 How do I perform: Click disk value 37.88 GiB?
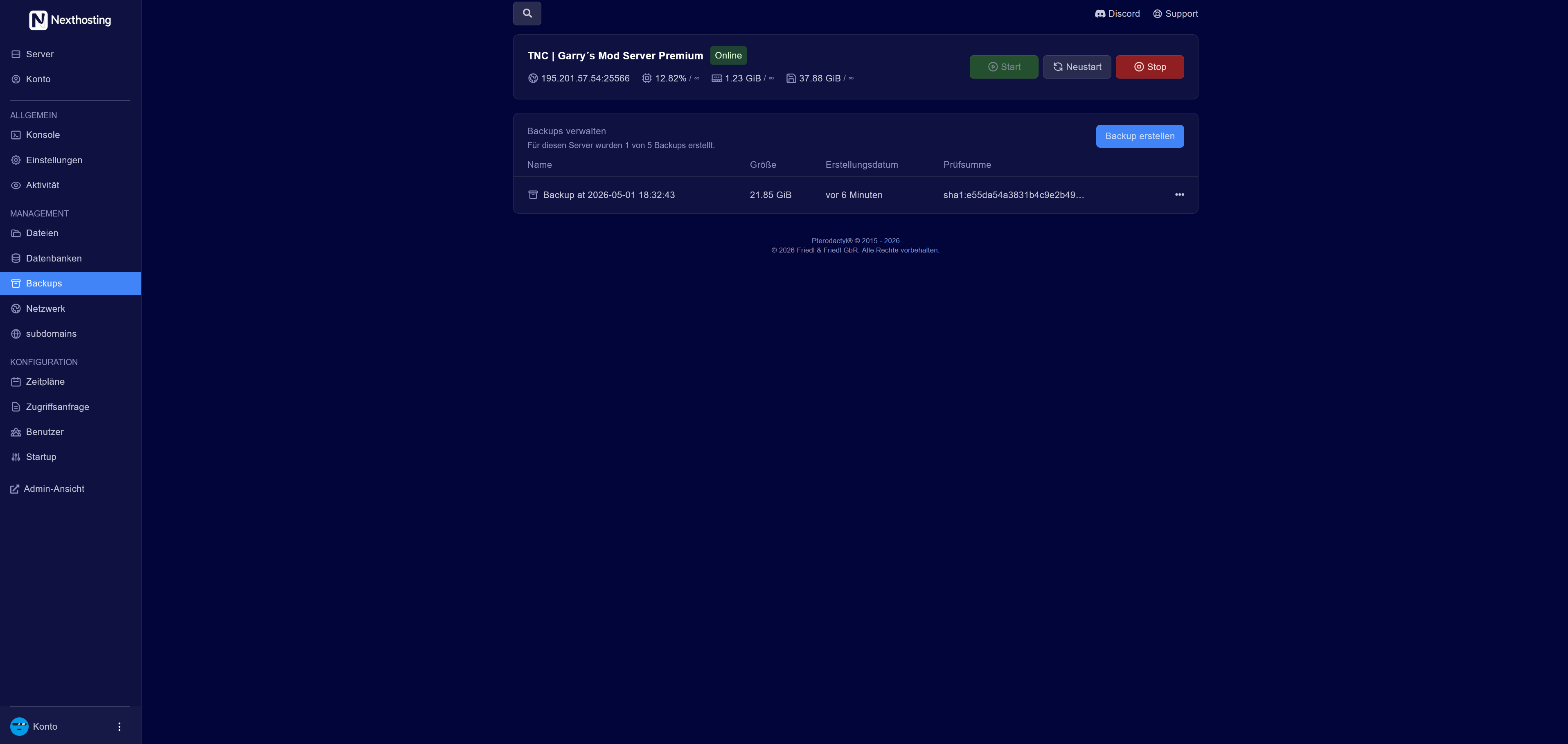pyautogui.click(x=819, y=78)
